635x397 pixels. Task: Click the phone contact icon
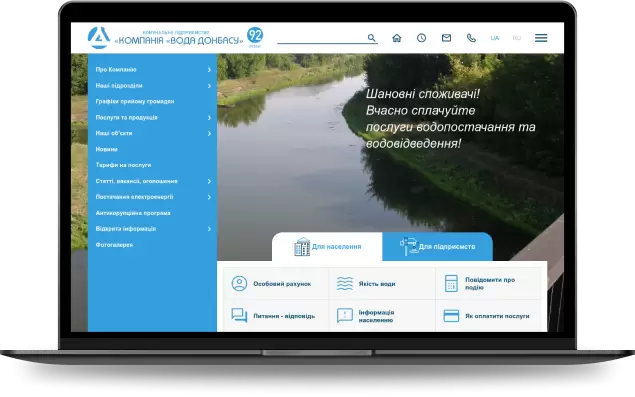[471, 38]
